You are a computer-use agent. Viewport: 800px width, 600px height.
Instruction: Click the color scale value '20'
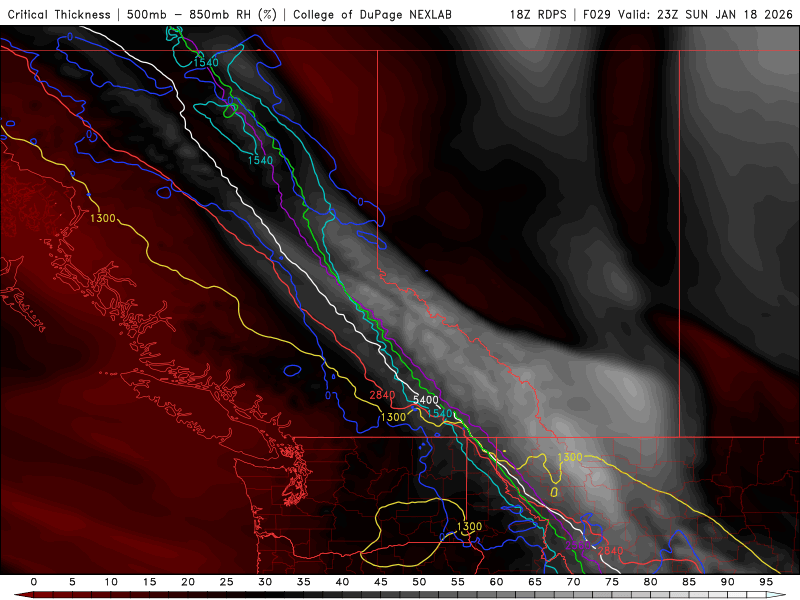click(188, 582)
